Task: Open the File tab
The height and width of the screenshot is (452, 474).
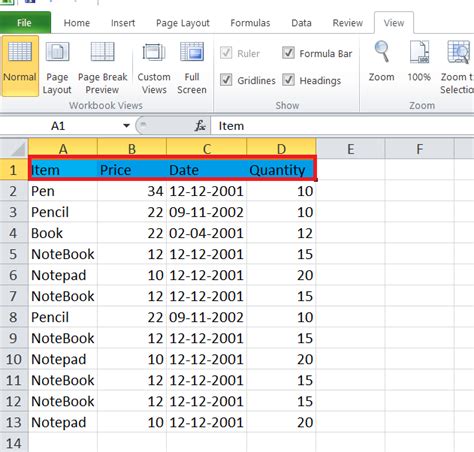Action: click(25, 22)
